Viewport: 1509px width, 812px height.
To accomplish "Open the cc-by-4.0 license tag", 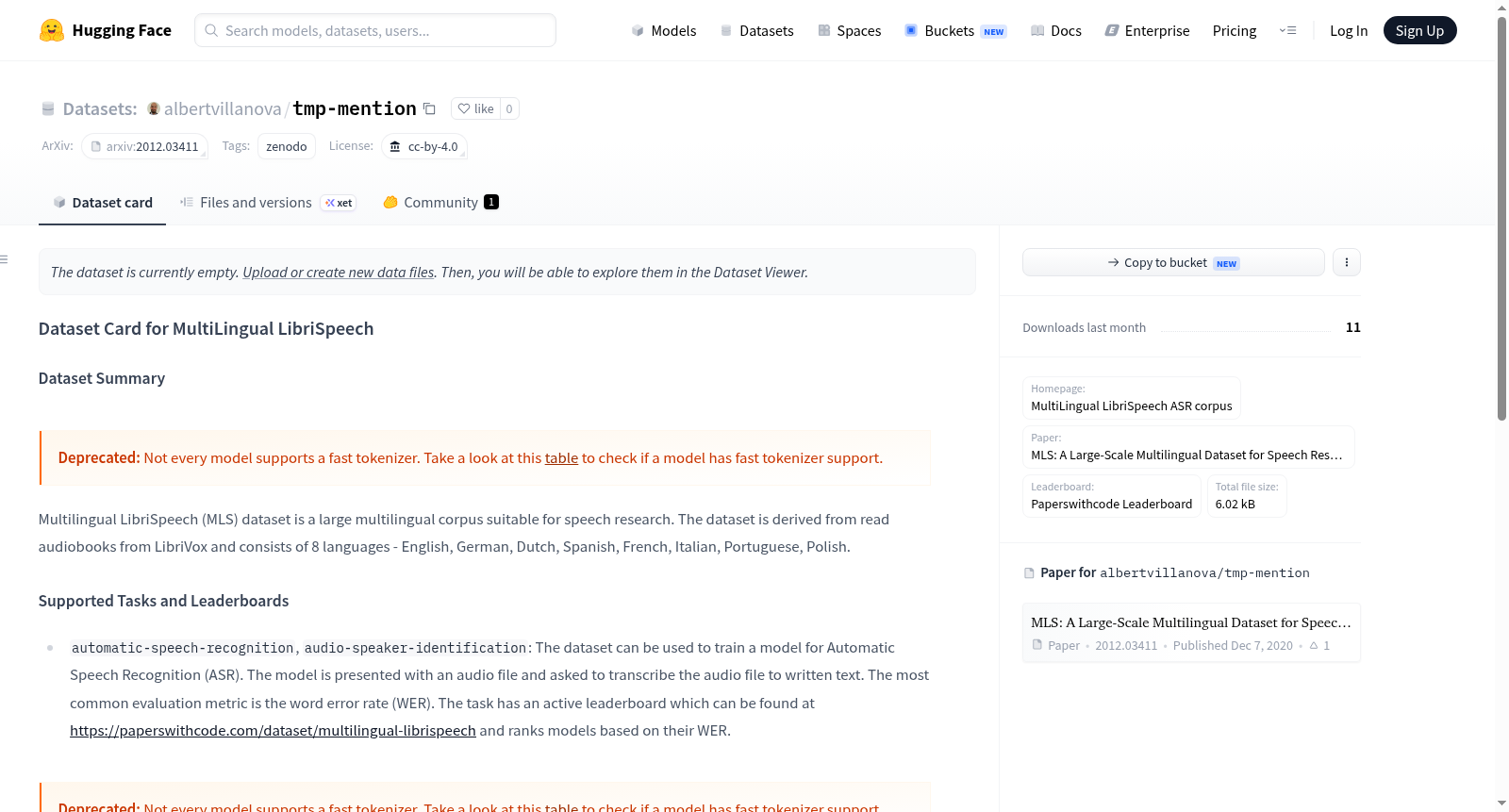I will point(424,147).
